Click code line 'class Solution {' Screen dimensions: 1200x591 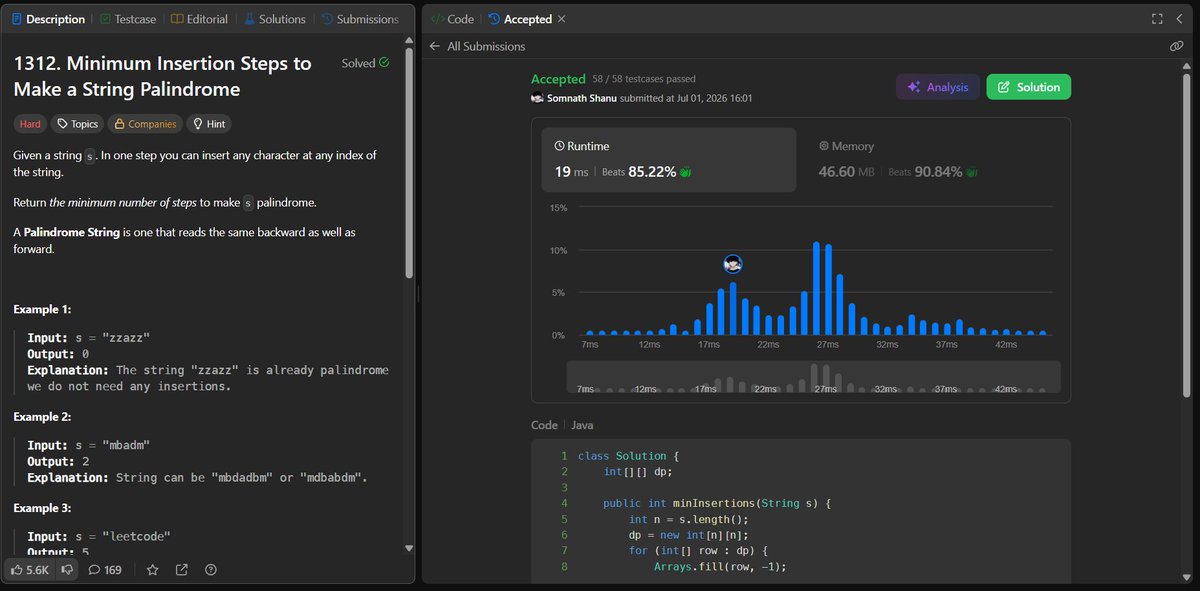coord(628,456)
